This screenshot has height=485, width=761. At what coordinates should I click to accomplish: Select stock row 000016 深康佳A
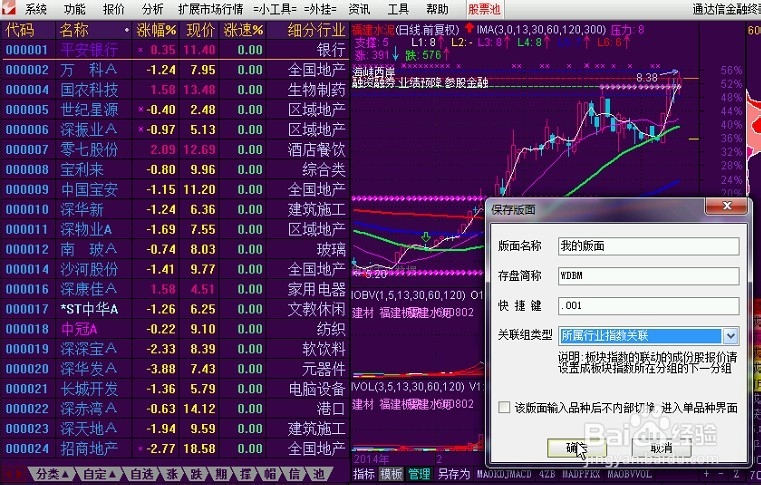point(175,289)
